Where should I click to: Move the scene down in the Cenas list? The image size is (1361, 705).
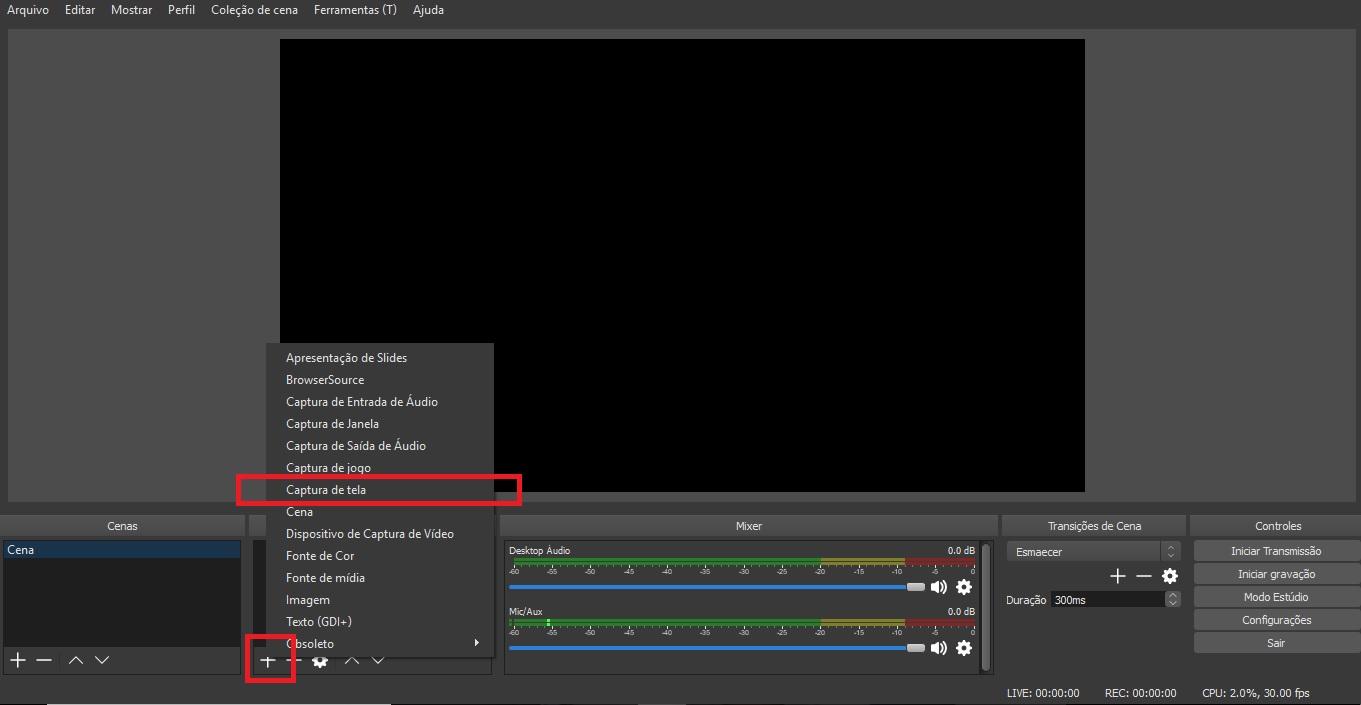(101, 660)
